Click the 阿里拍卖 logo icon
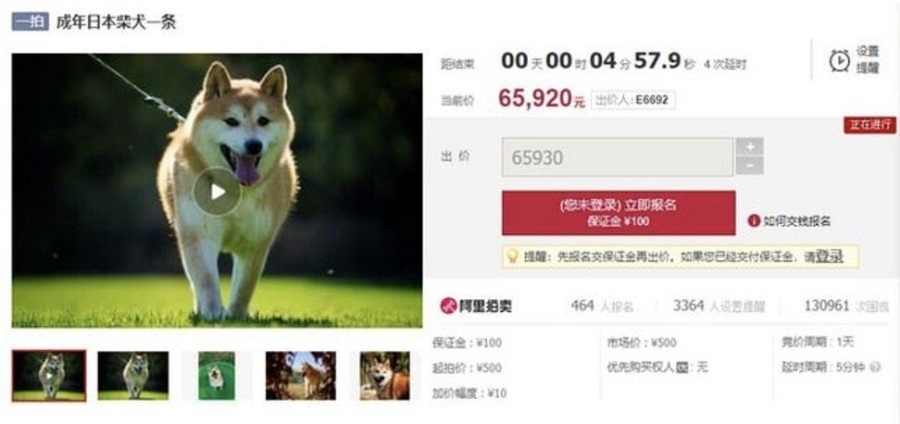This screenshot has width=900, height=424. pyautogui.click(x=448, y=306)
